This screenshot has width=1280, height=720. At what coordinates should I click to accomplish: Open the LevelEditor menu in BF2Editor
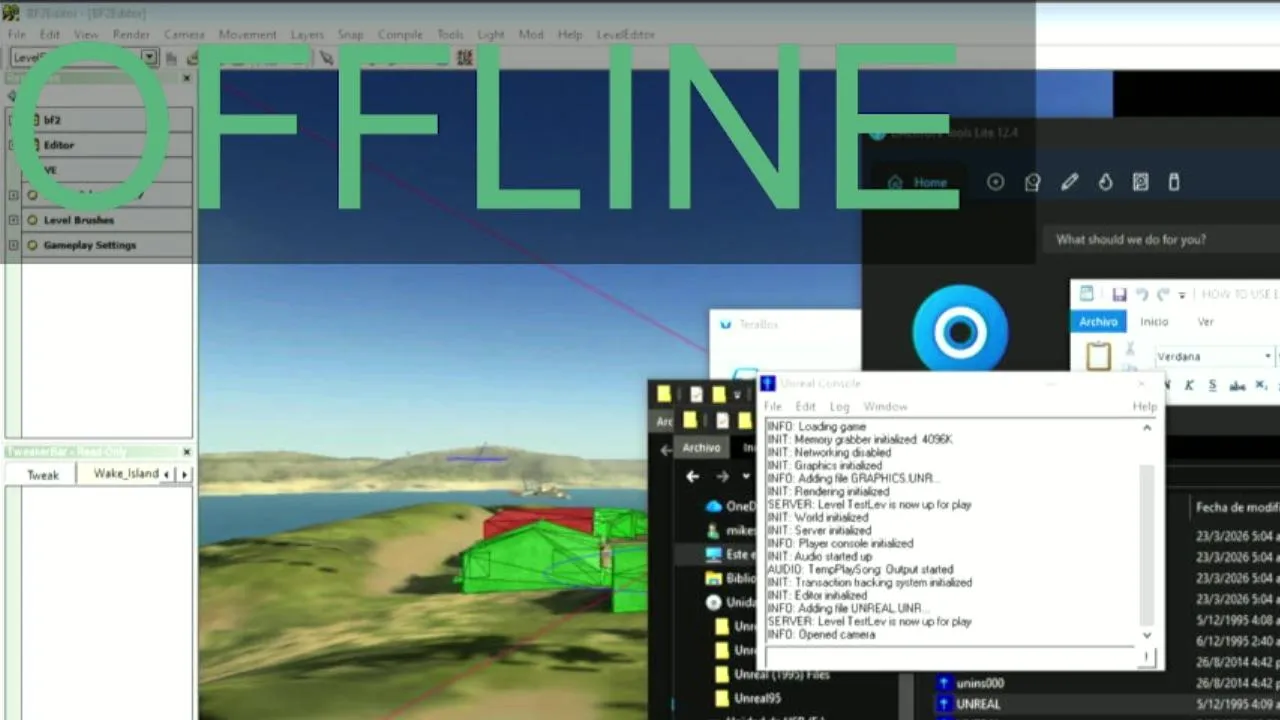tap(625, 34)
